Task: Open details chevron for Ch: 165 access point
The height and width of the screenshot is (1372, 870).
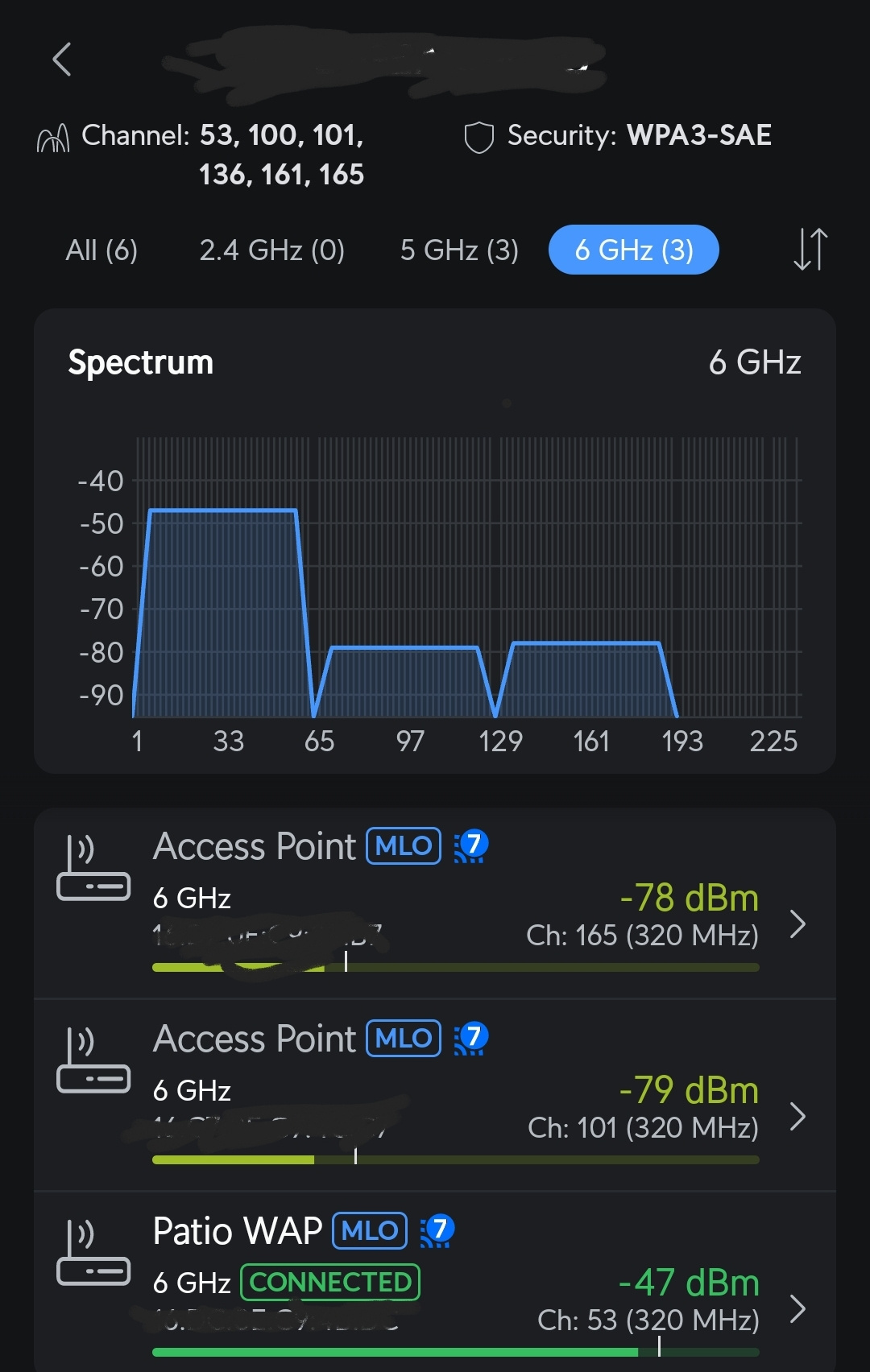Action: (797, 924)
